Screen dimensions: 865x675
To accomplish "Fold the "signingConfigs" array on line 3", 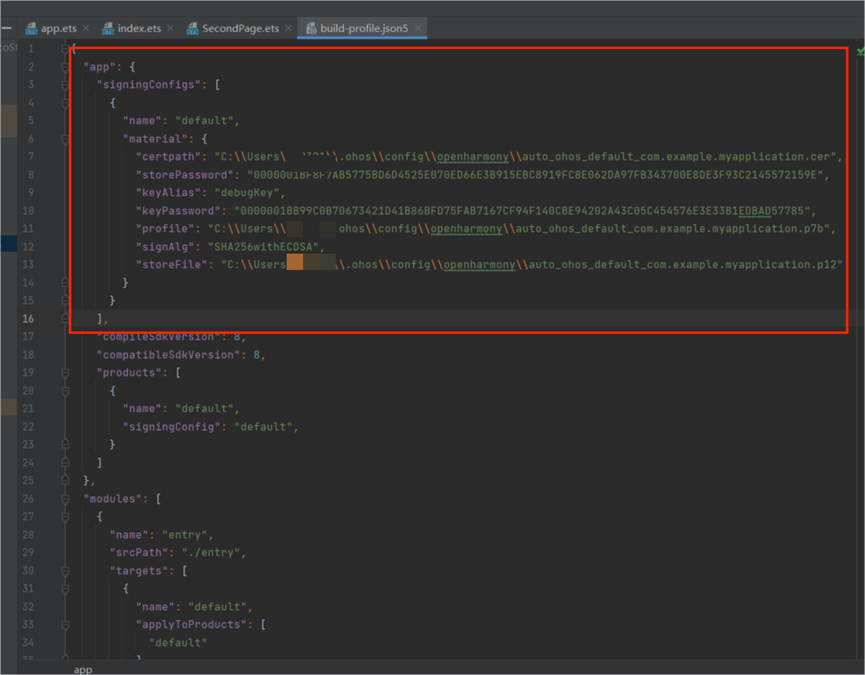I will click(65, 85).
